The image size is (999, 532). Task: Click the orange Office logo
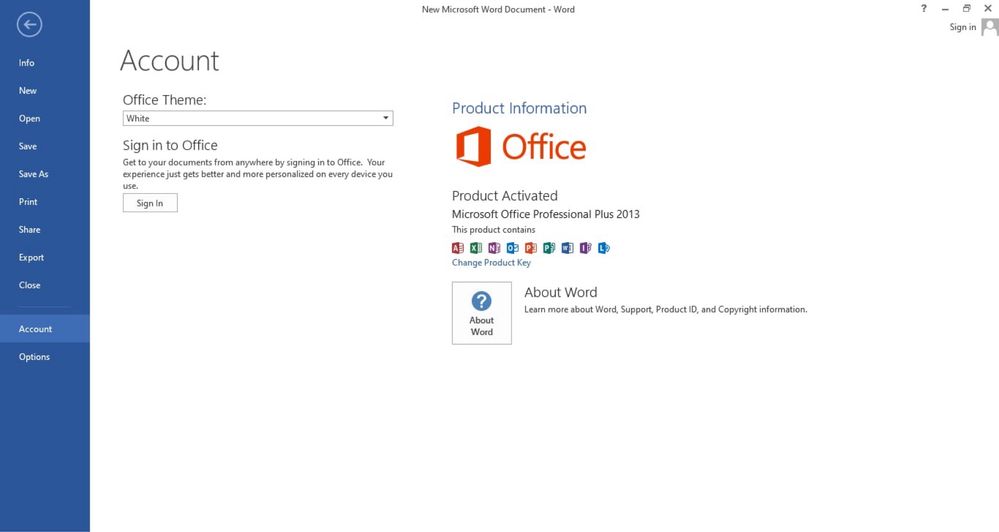(521, 147)
